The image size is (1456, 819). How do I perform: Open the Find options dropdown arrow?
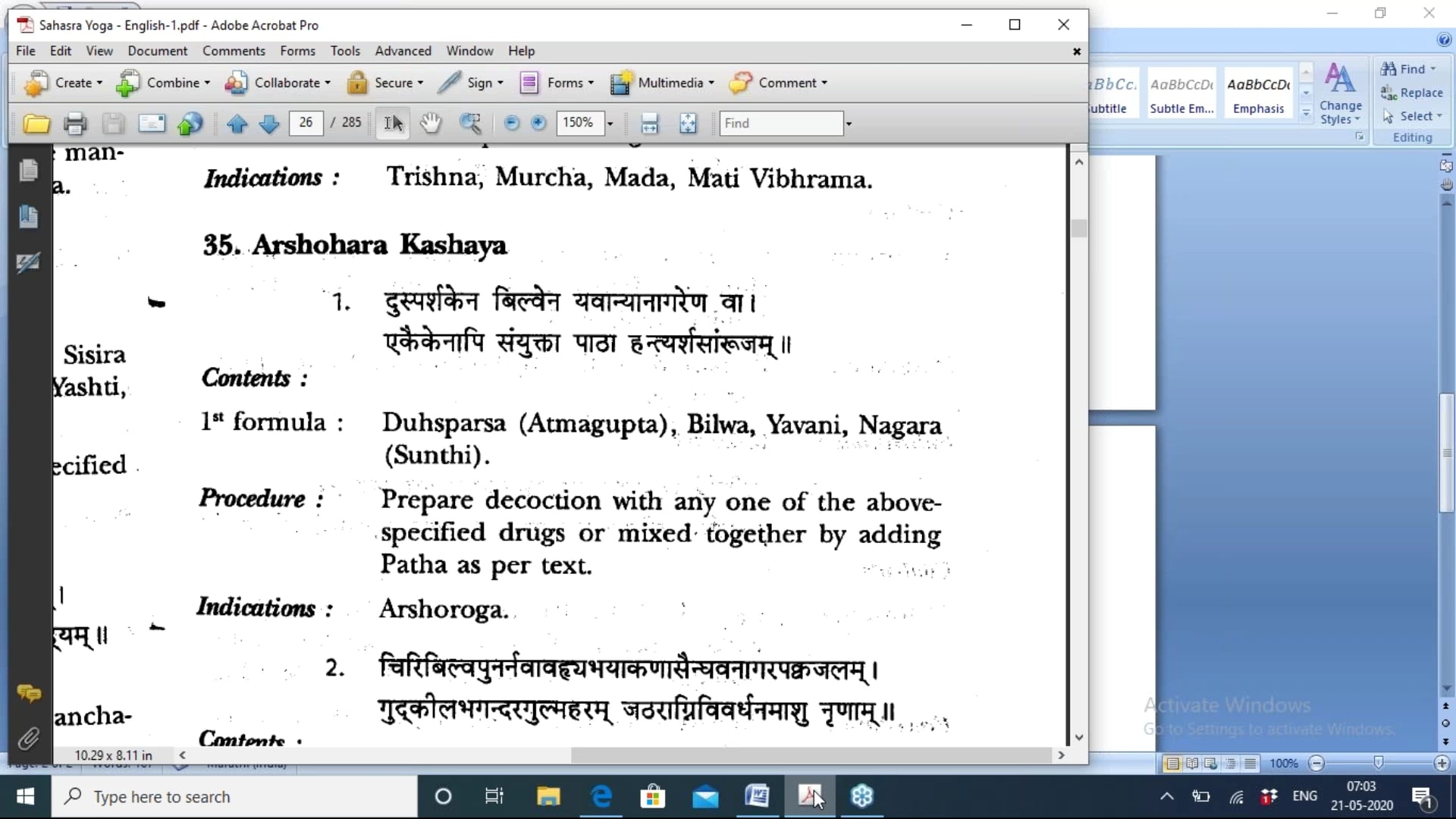849,124
